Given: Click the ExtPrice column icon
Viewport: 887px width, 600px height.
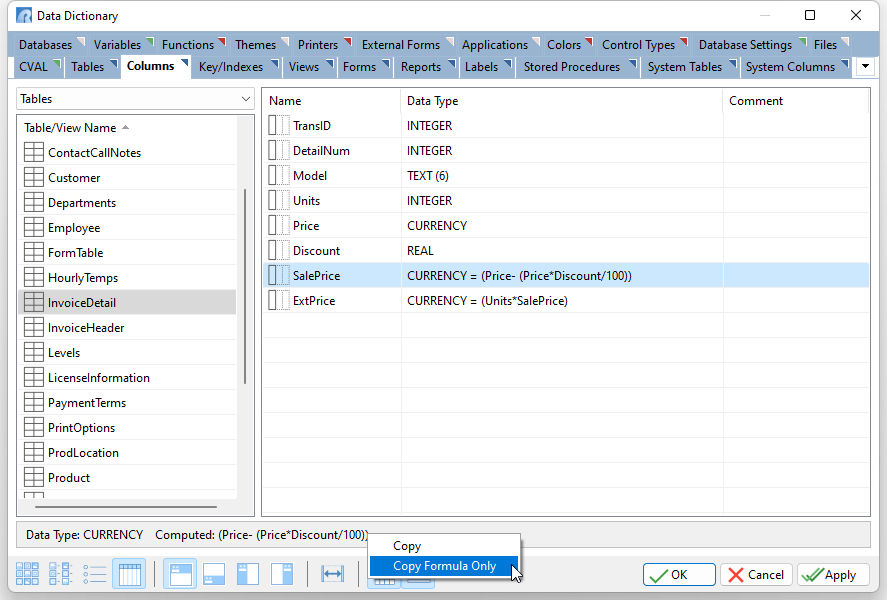Looking at the screenshot, I should pos(278,300).
